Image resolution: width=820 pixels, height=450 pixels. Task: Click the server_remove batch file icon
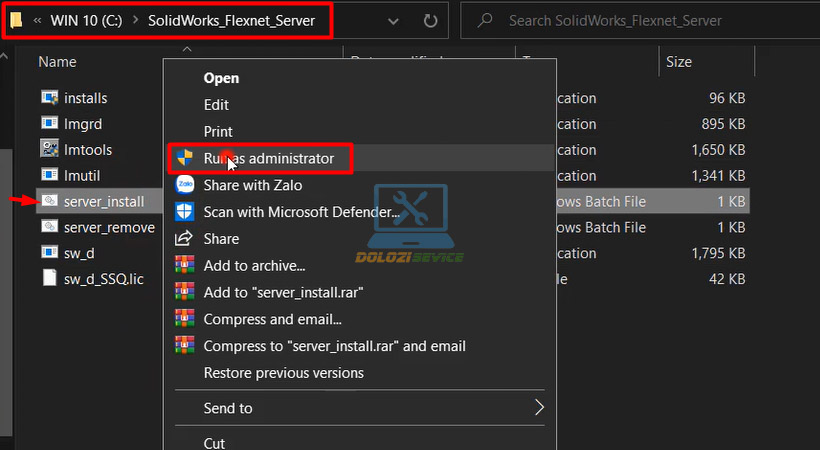pos(49,227)
